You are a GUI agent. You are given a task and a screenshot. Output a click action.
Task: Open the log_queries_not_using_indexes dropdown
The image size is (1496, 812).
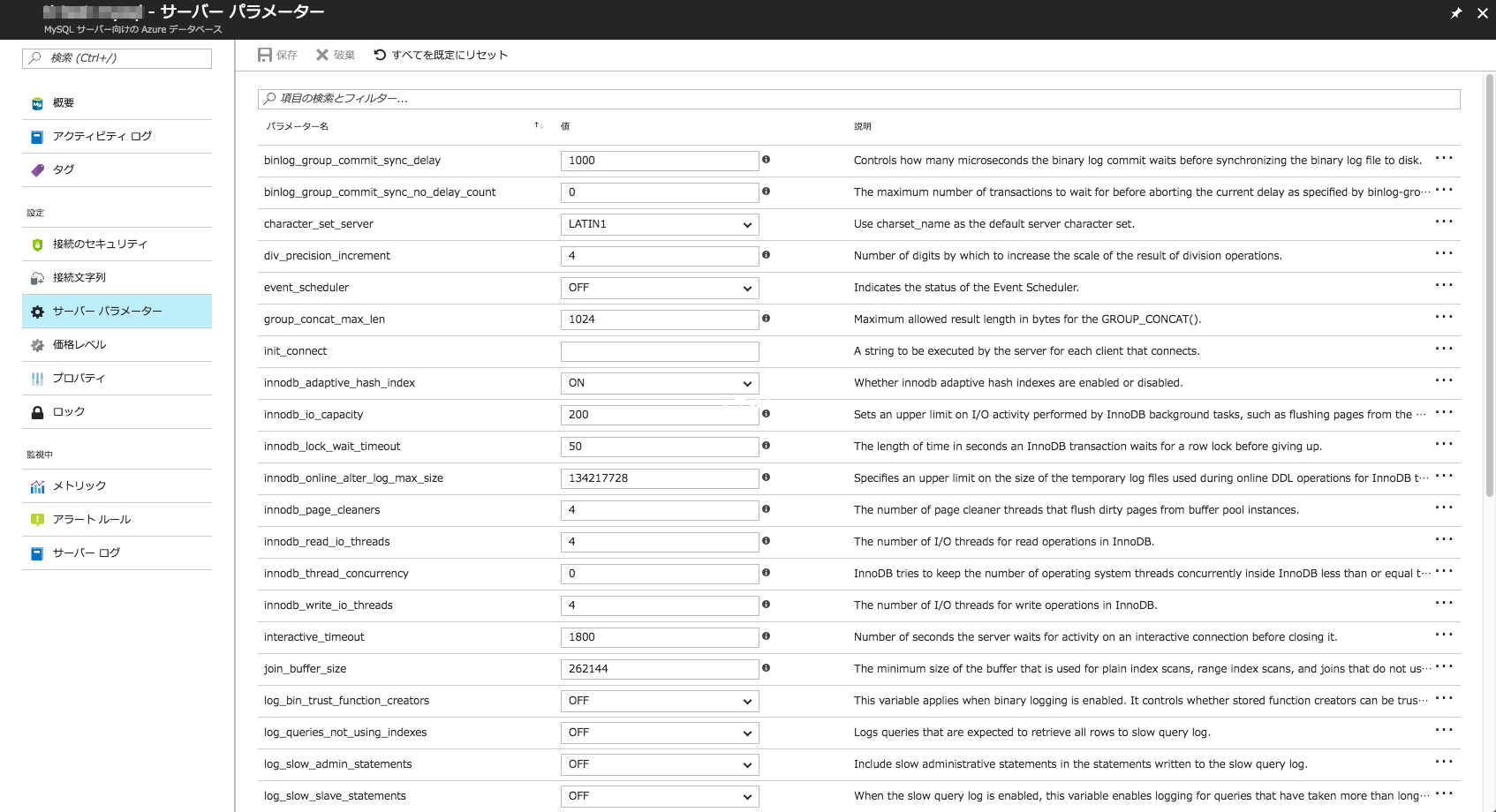pyautogui.click(x=660, y=733)
